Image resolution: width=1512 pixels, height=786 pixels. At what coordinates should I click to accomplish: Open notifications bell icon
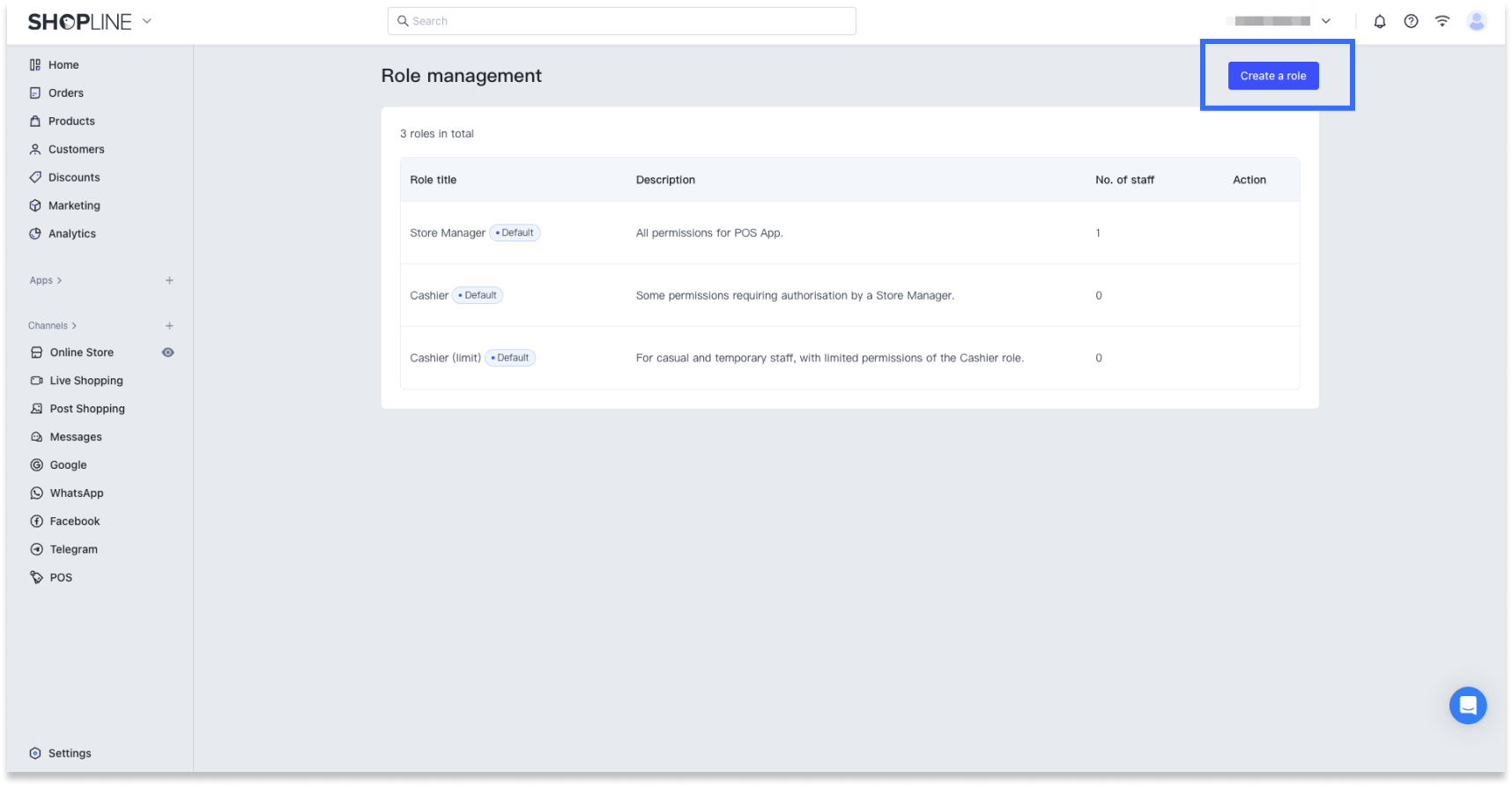tap(1380, 21)
